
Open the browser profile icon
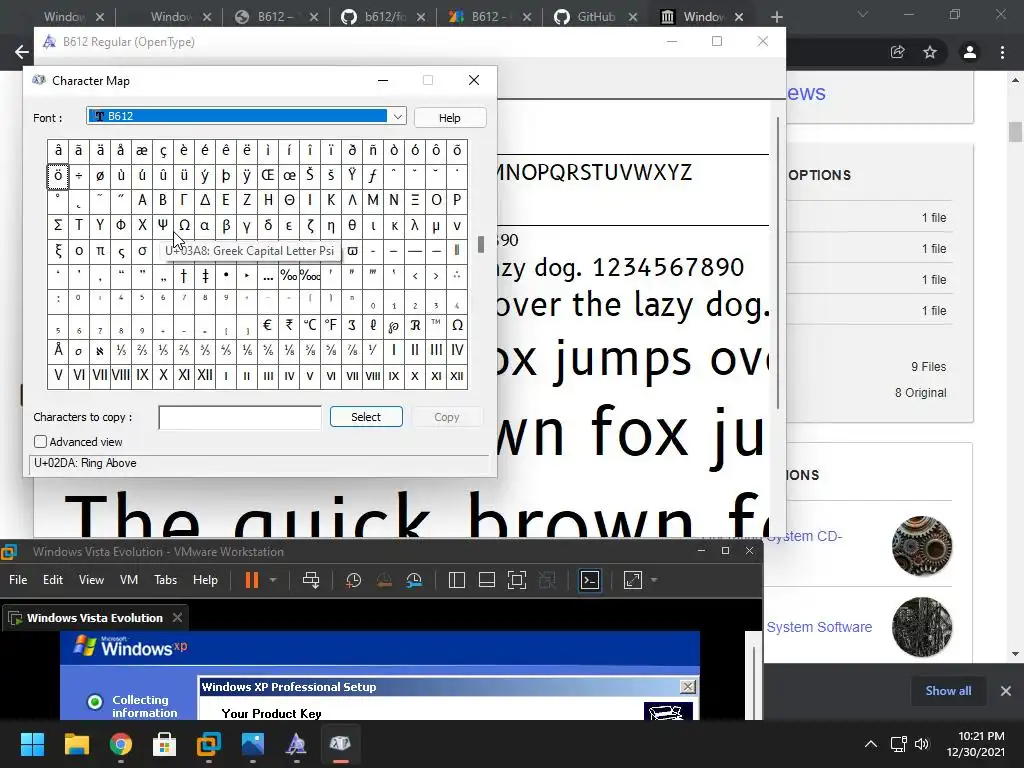coord(970,52)
